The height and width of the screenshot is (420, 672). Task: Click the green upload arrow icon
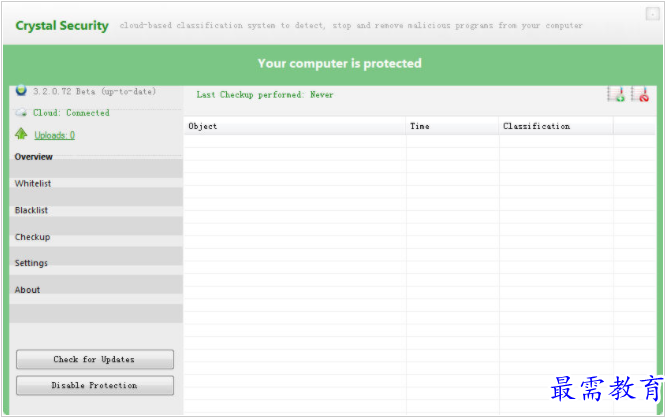[21, 134]
